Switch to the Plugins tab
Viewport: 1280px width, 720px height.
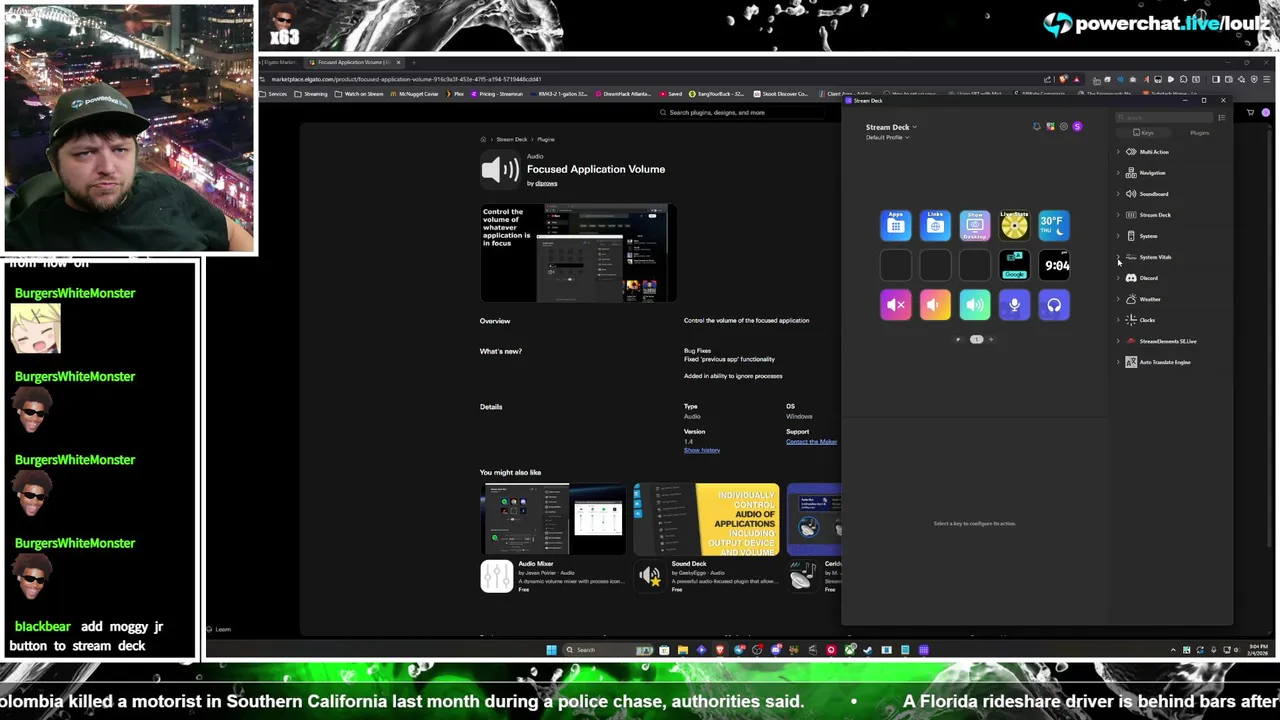click(x=1199, y=132)
